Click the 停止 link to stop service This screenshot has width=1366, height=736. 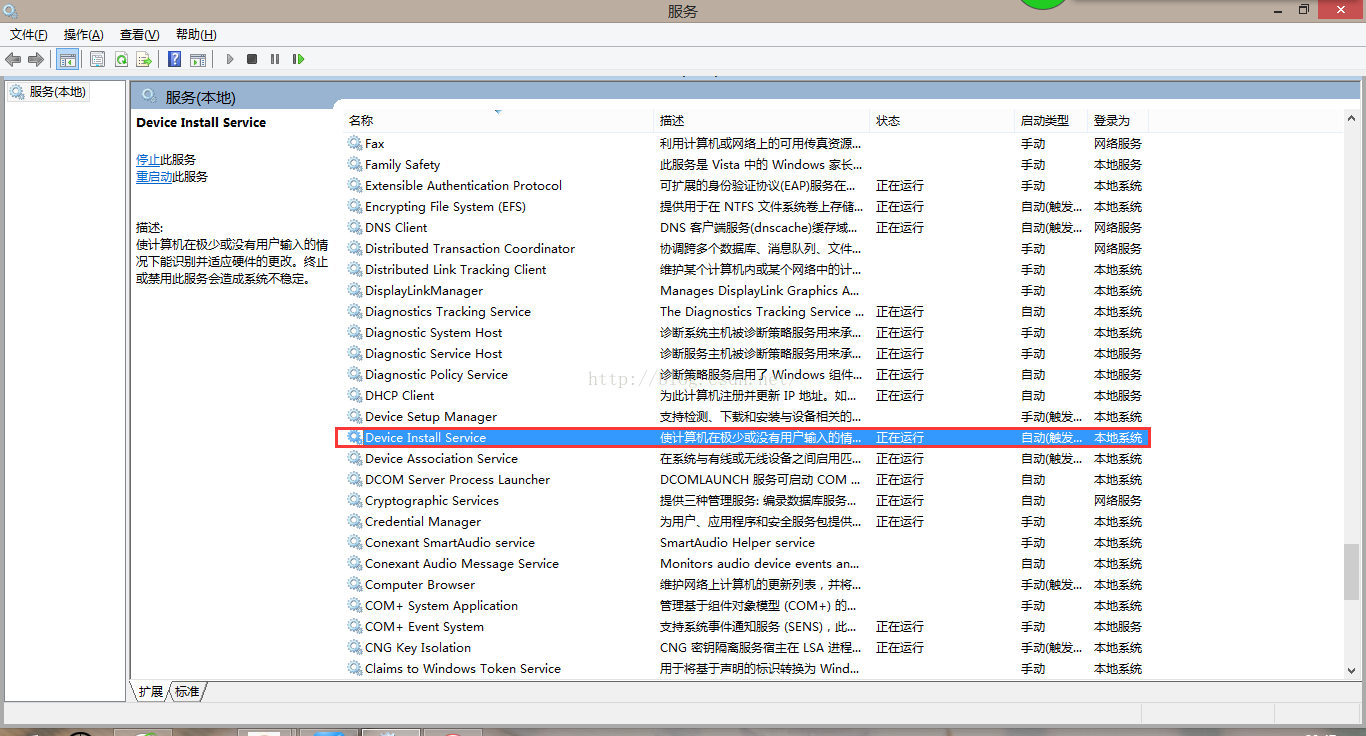pos(148,159)
